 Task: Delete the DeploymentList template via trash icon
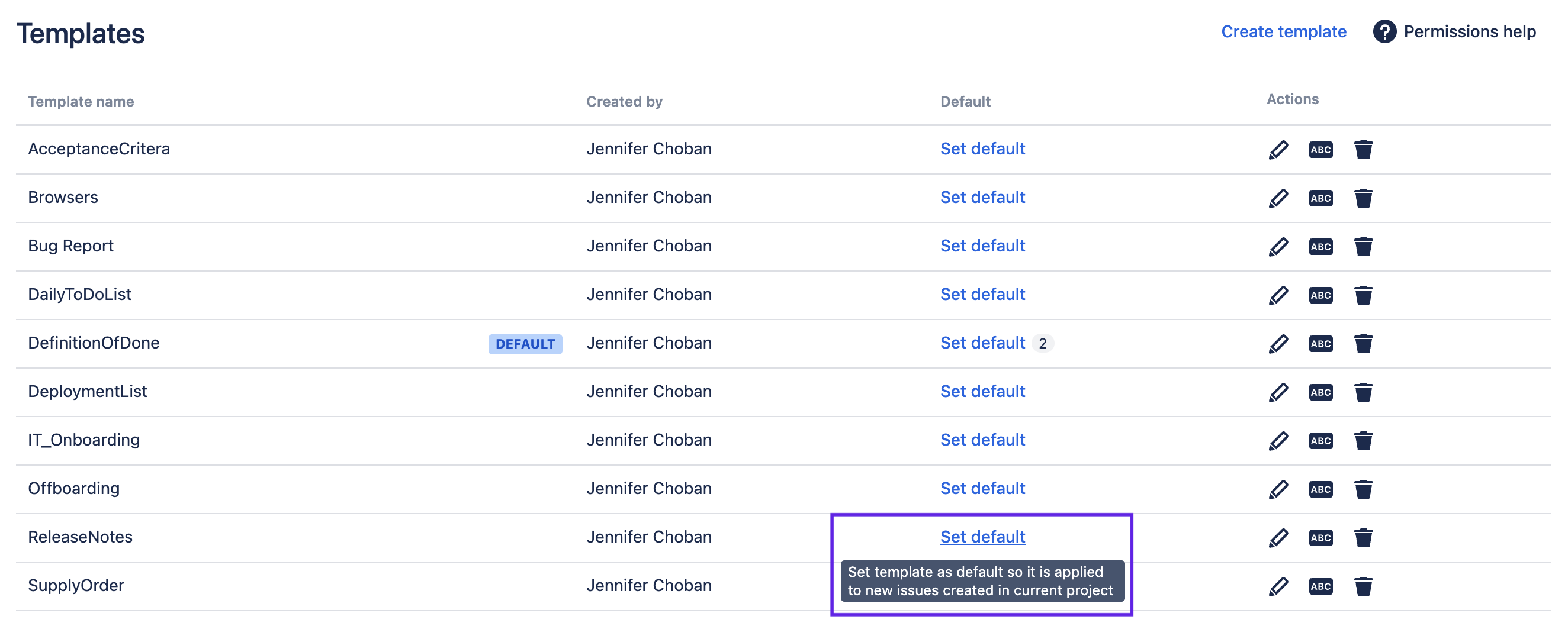[x=1363, y=392]
